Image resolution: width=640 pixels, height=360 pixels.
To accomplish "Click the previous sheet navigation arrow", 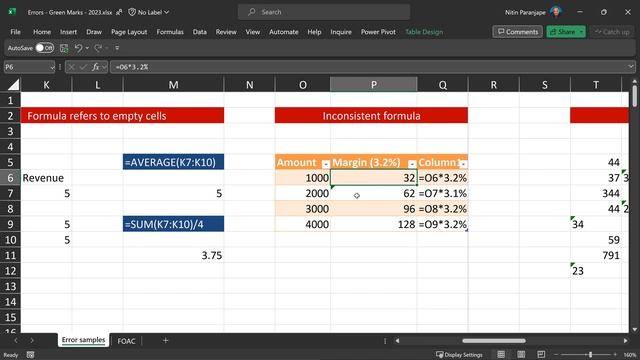I will pos(16,340).
